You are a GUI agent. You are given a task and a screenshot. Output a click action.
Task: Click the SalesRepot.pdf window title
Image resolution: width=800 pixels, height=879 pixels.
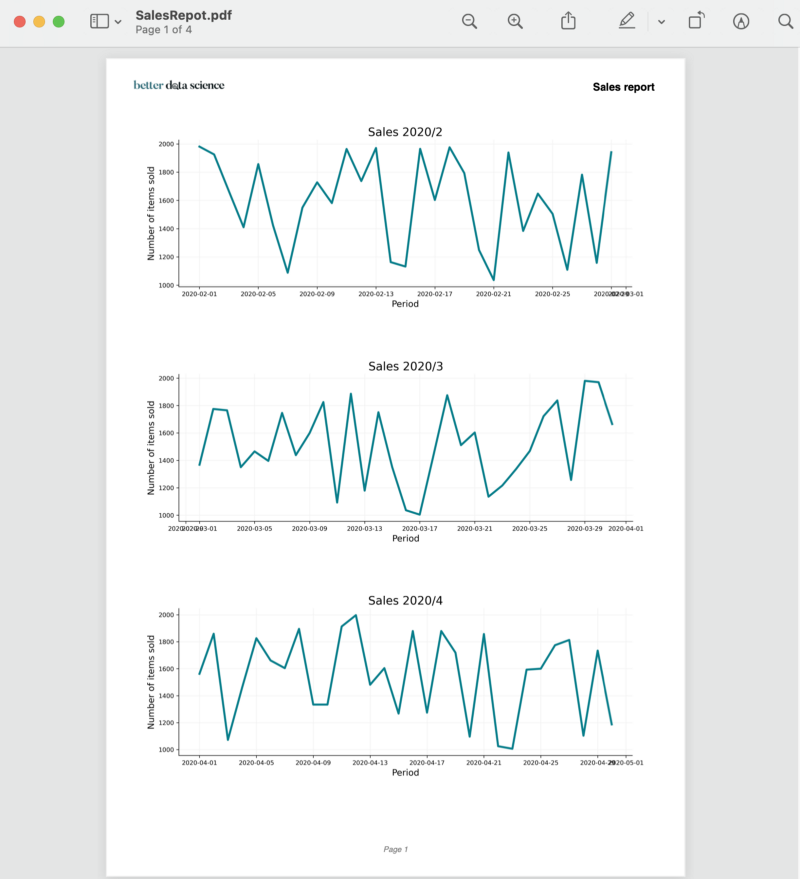point(184,15)
